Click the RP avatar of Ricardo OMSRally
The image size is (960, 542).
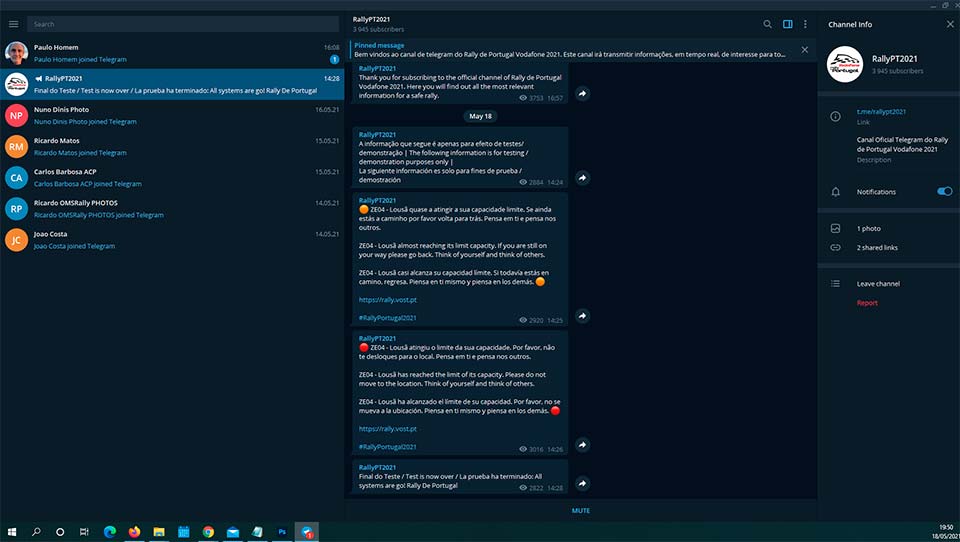pyautogui.click(x=17, y=209)
